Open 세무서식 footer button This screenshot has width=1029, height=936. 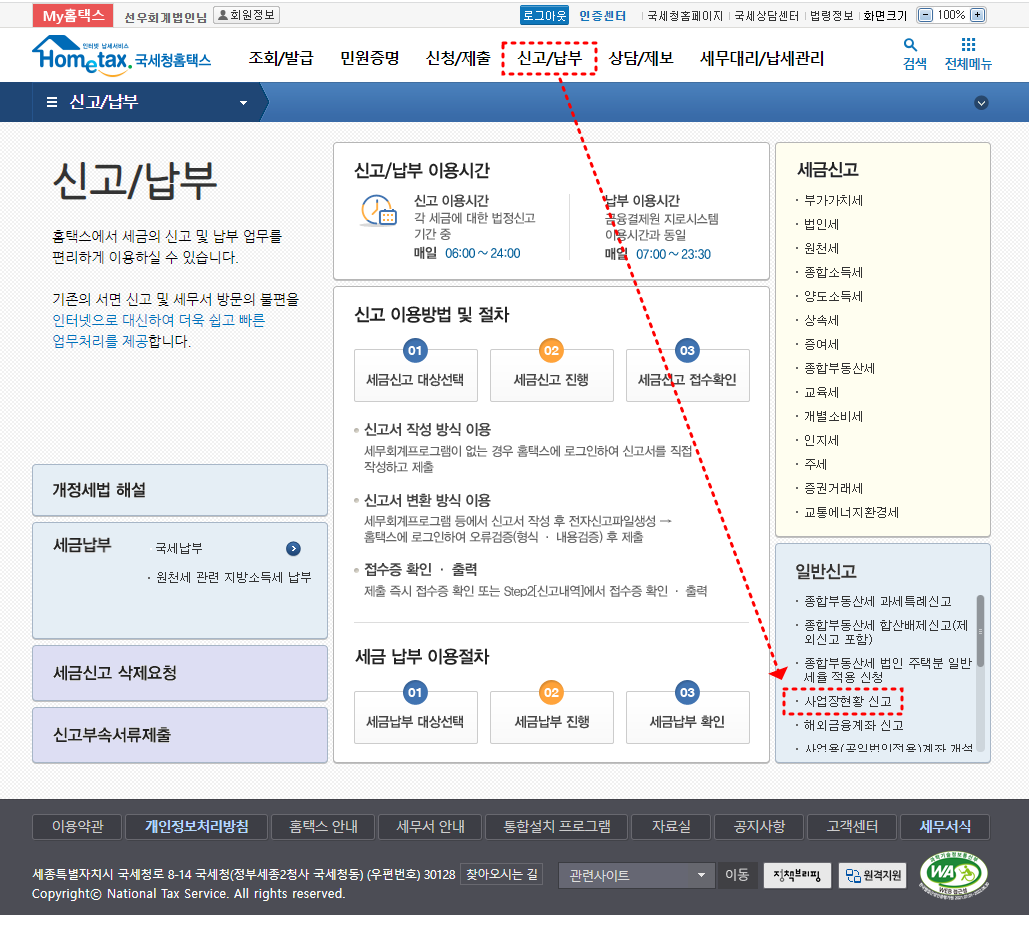click(x=945, y=827)
